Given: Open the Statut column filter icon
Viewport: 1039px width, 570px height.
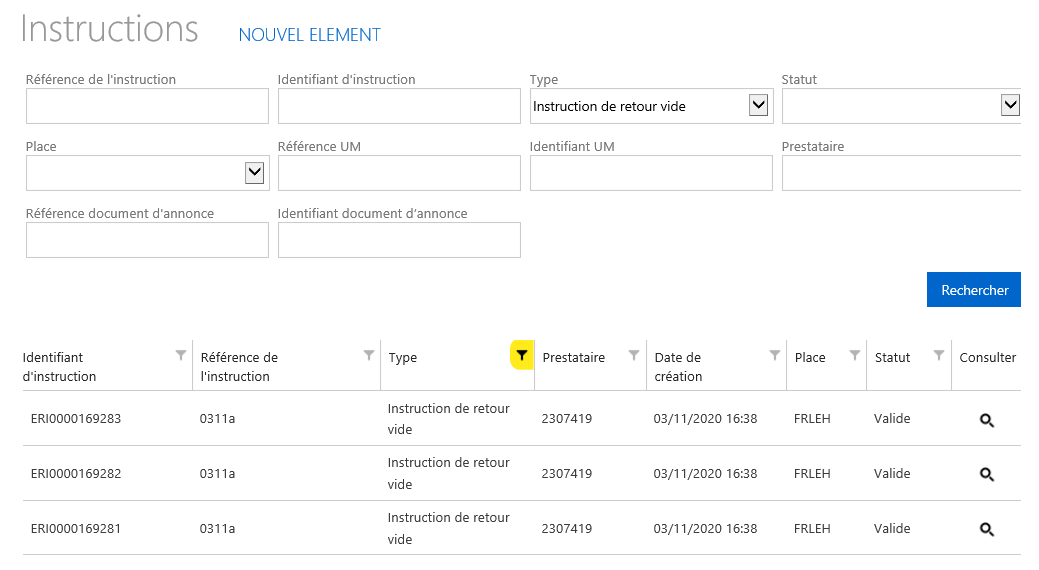Looking at the screenshot, I should point(939,355).
